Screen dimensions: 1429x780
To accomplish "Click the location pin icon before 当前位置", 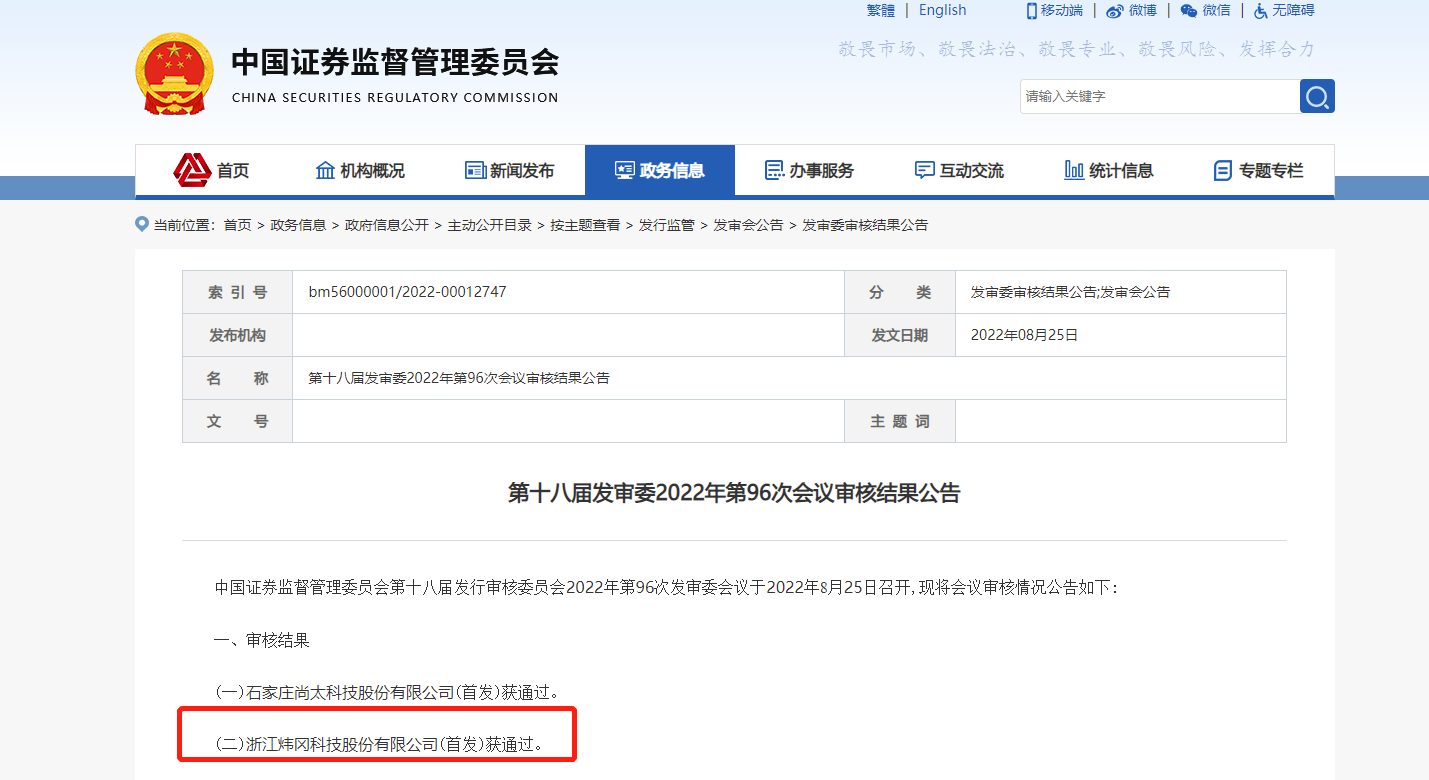I will (142, 224).
